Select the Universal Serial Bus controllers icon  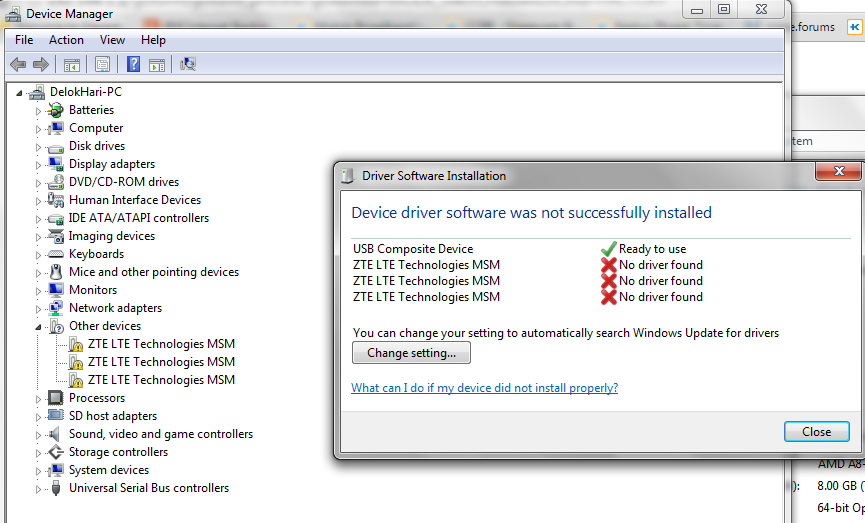tap(55, 488)
